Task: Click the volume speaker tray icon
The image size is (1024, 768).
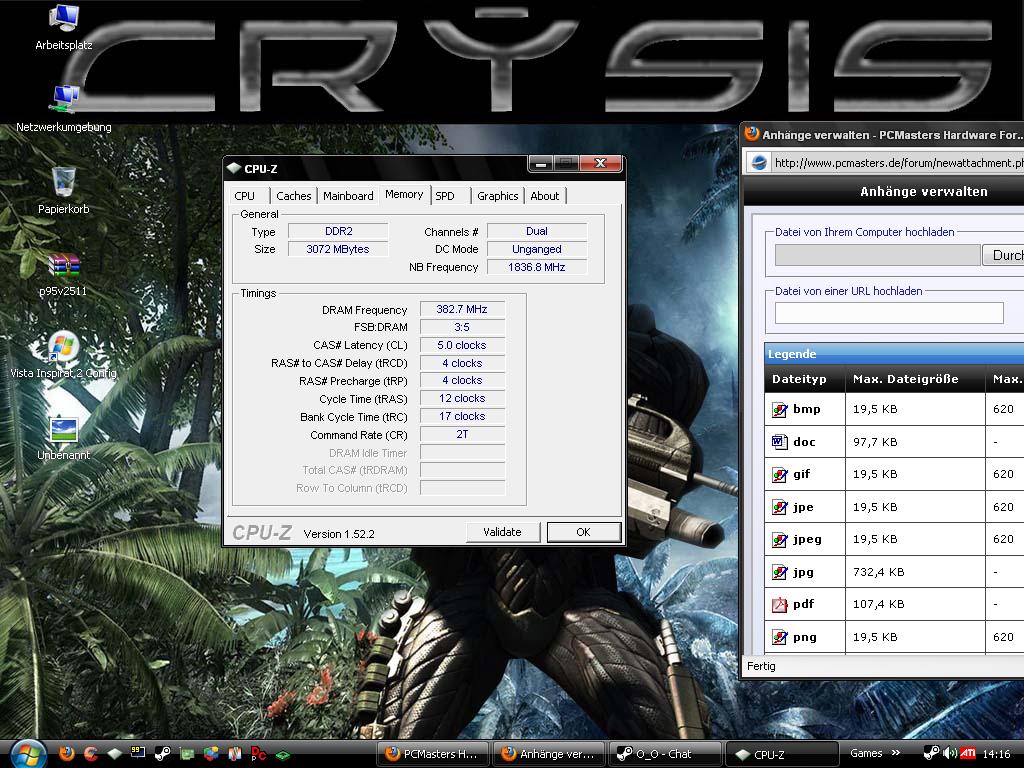Action: [x=950, y=754]
